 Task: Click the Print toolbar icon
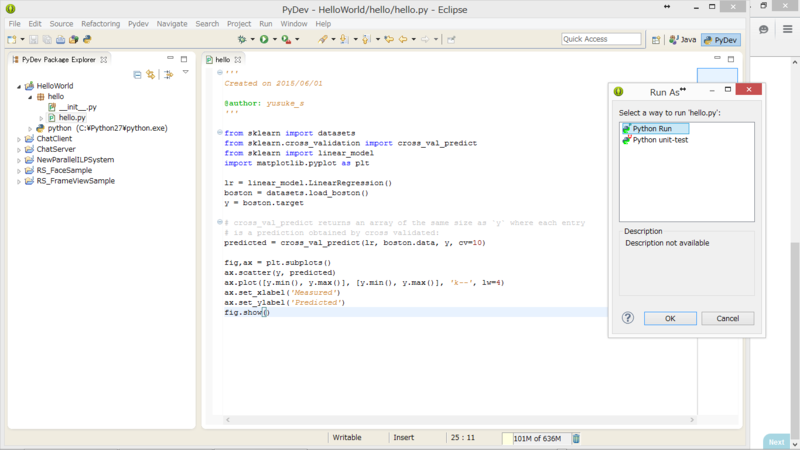60,39
